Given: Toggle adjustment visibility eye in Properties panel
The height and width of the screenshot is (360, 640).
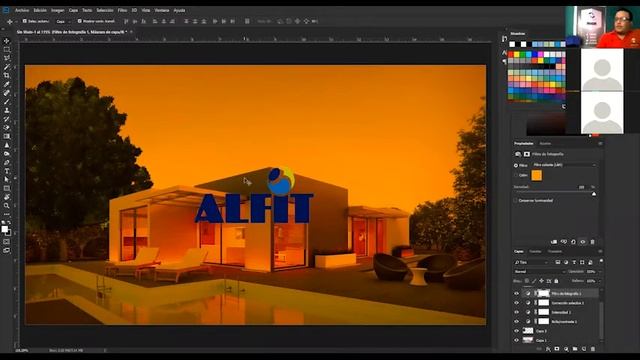Looking at the screenshot, I should 583,242.
